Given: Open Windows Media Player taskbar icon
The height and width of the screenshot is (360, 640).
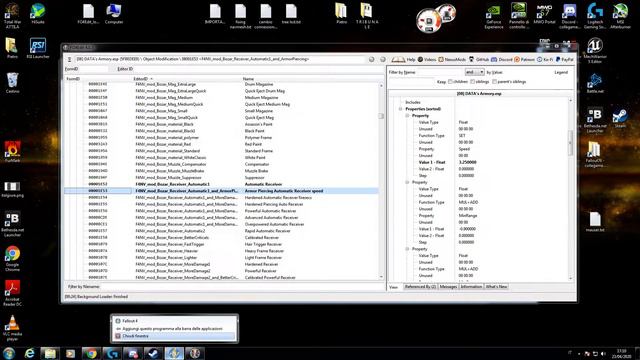Looking at the screenshot, I should (x=70, y=353).
